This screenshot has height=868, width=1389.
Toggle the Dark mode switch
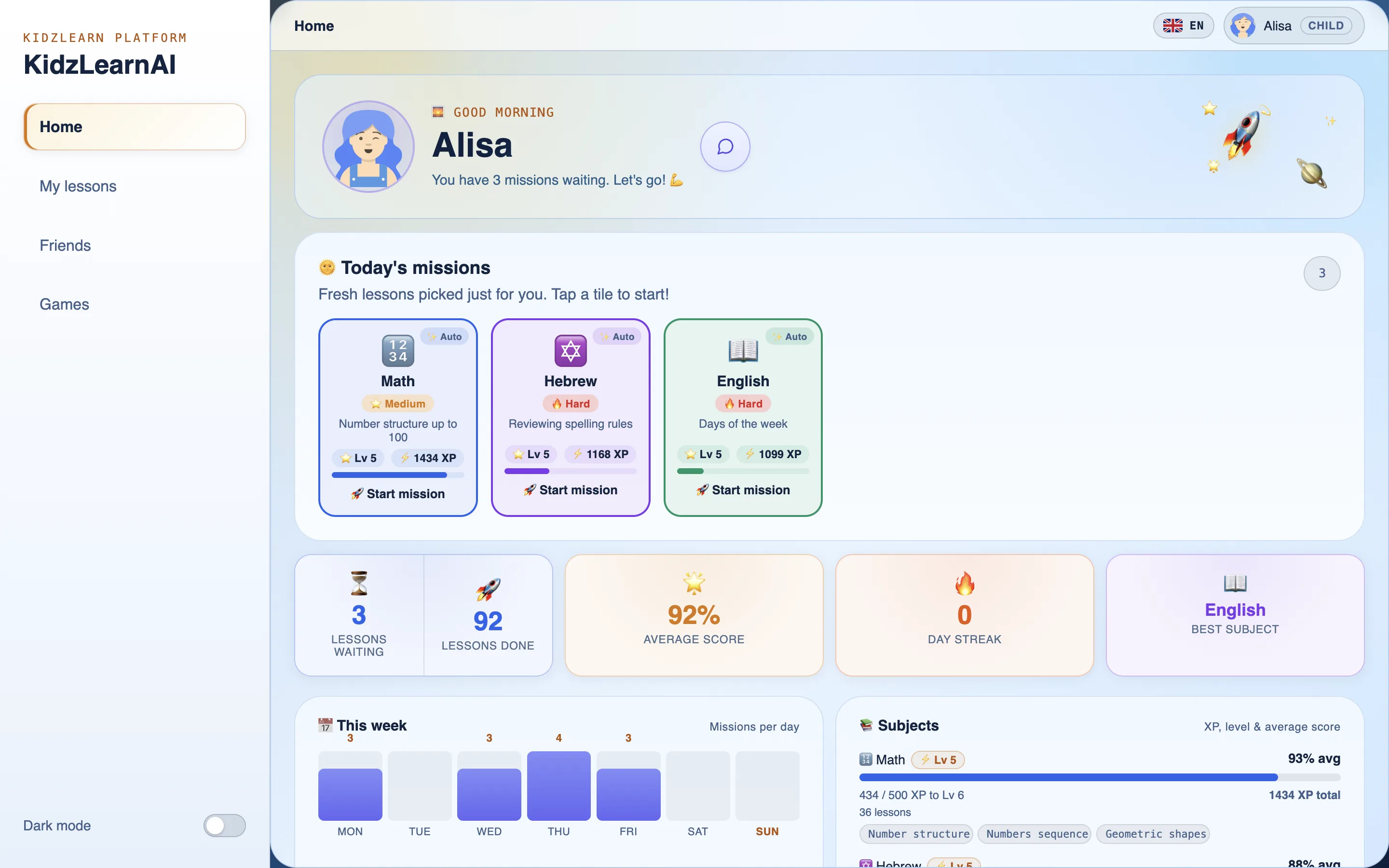224,826
